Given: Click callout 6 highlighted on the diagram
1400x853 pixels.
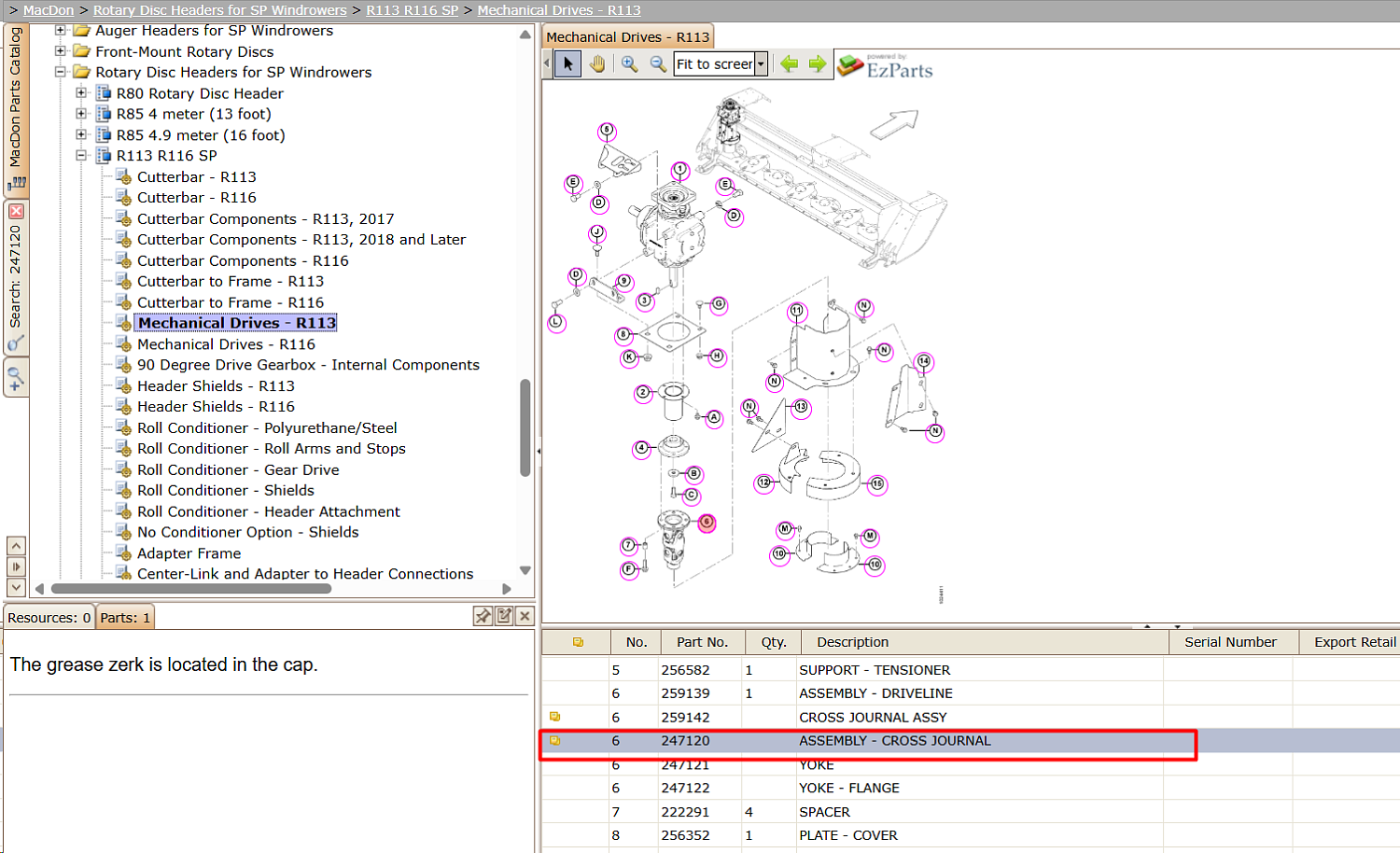Looking at the screenshot, I should click(707, 523).
